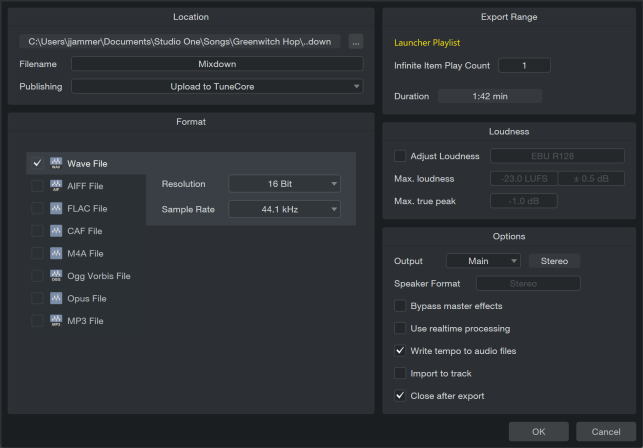Click the MP3 File format icon

[56, 321]
